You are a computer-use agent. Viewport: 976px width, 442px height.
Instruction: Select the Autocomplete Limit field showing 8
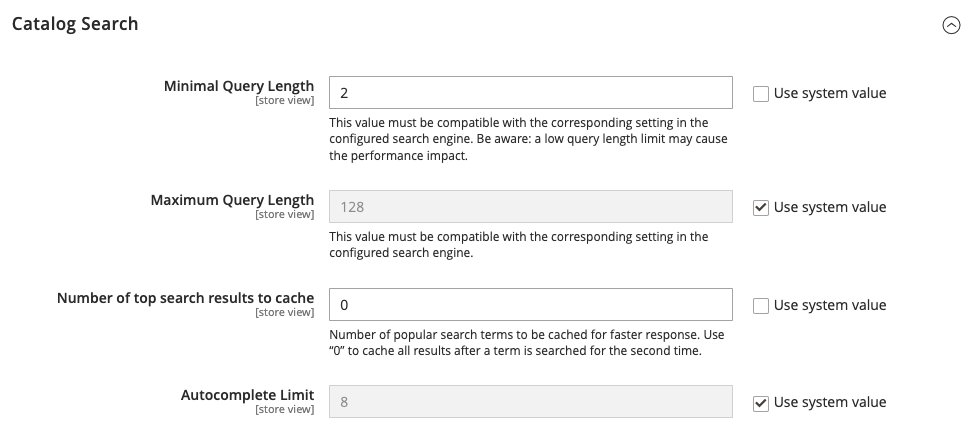pos(531,403)
